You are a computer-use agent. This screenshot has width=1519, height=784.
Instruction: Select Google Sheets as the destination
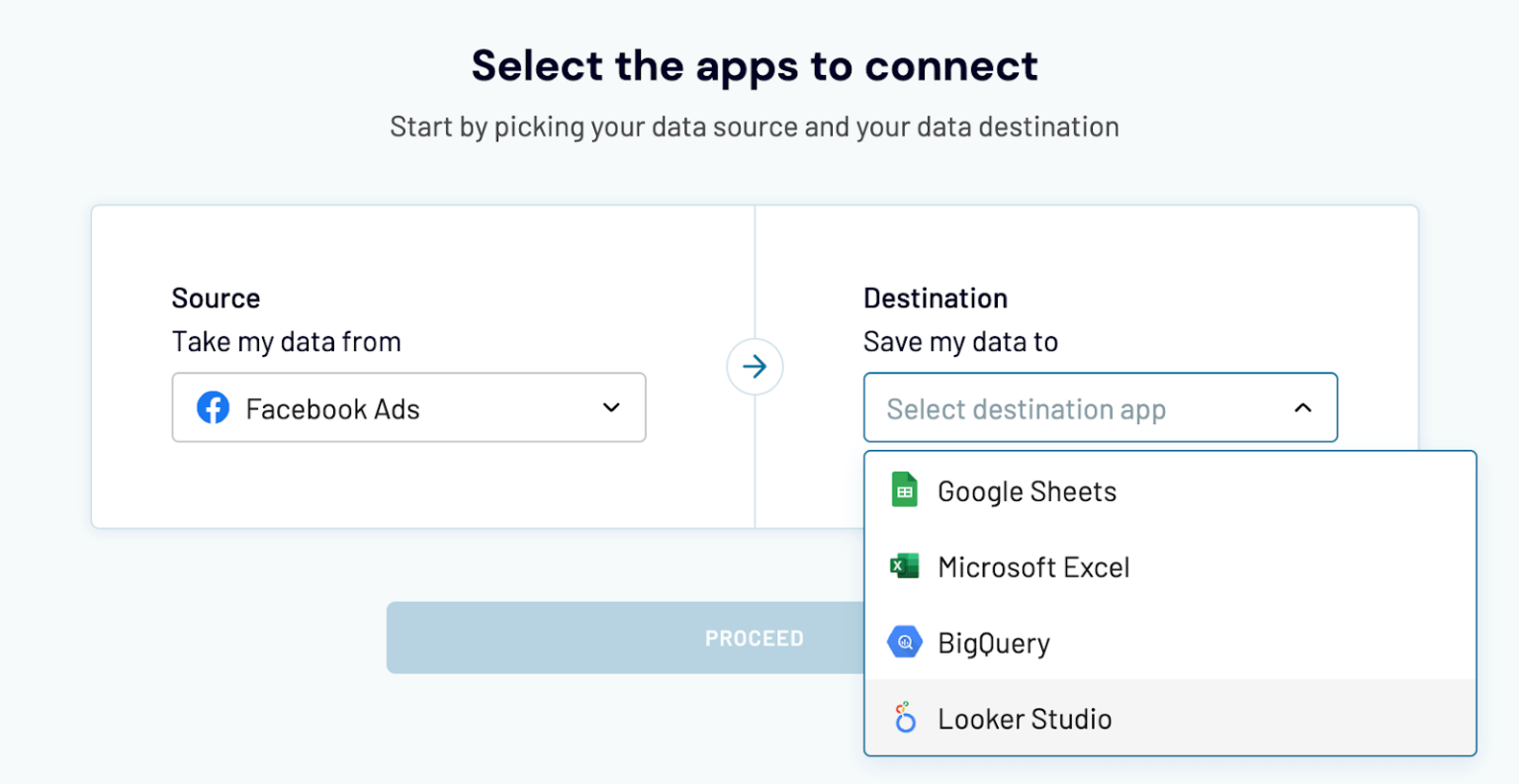(1026, 489)
